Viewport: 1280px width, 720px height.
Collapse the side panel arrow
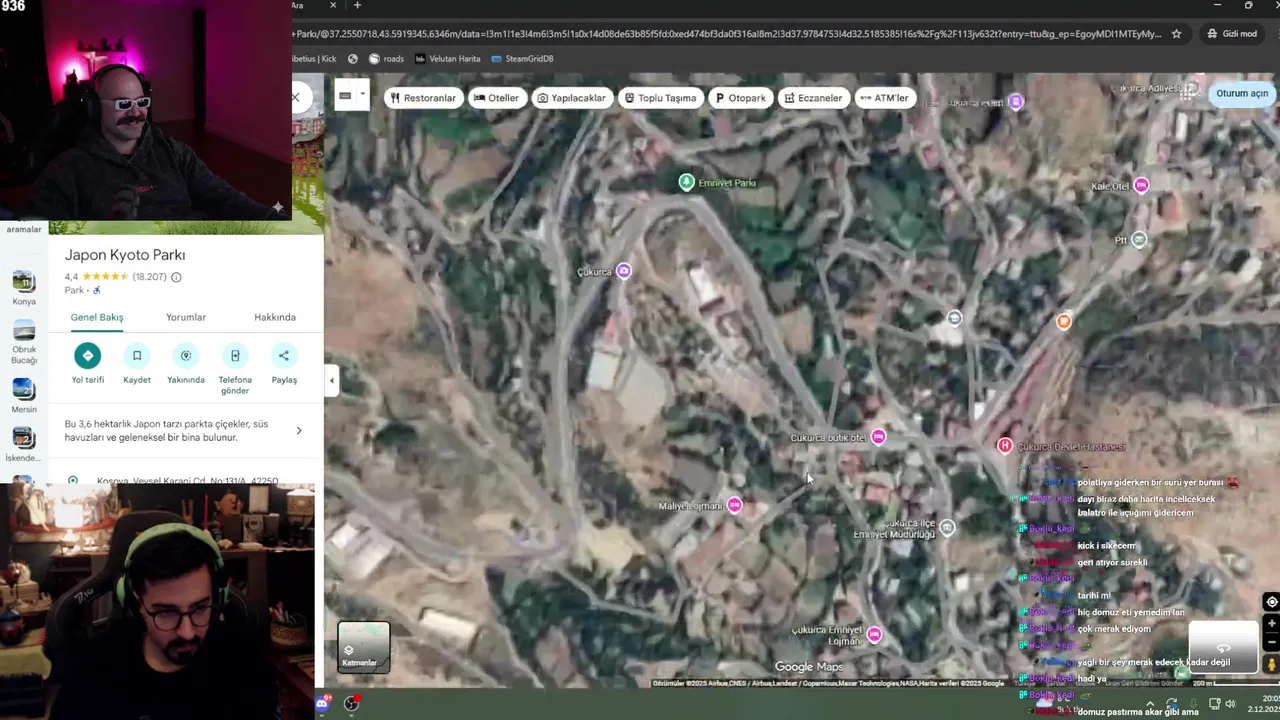pyautogui.click(x=332, y=380)
